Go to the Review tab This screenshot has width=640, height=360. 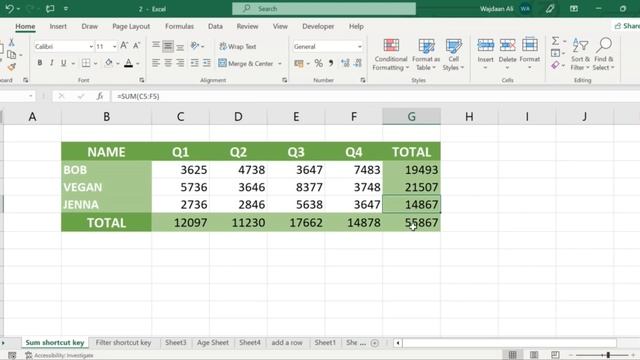247,26
